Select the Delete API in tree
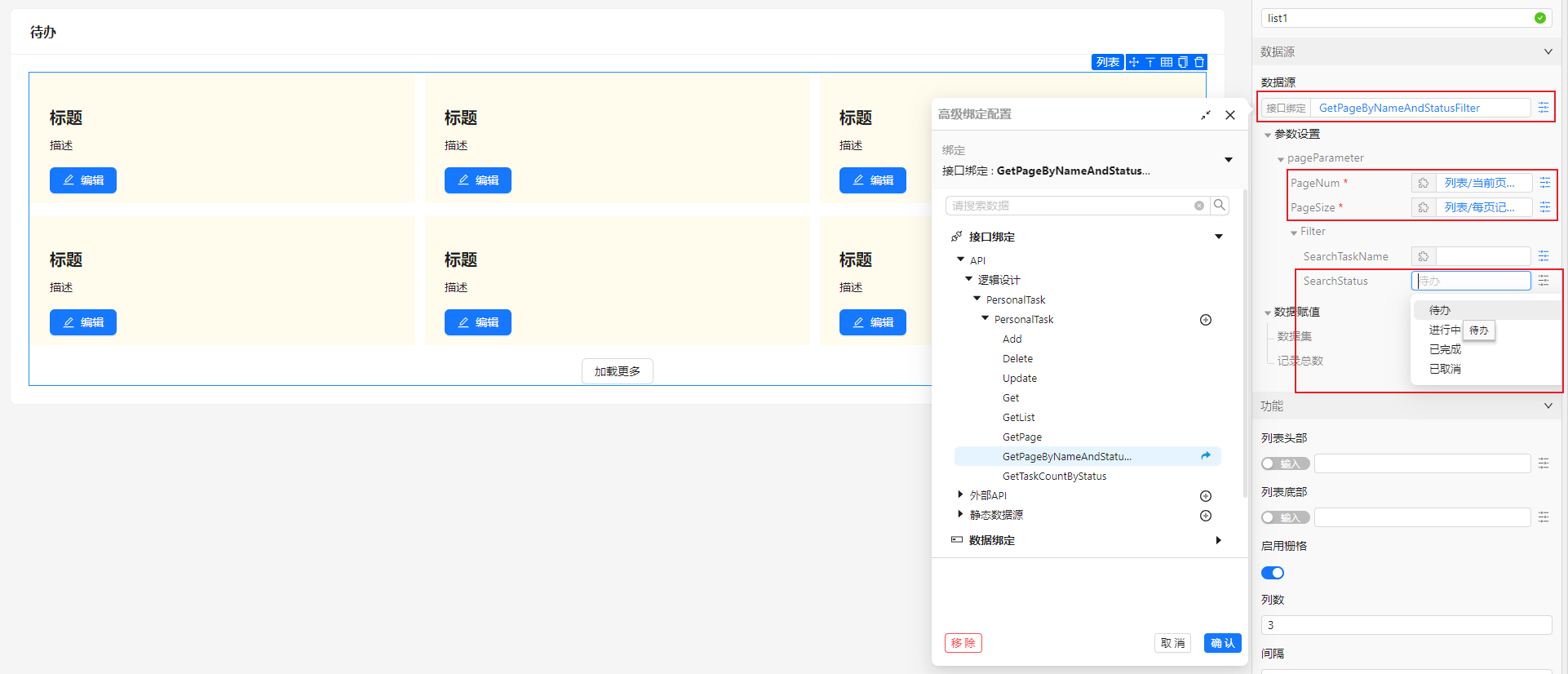Viewport: 1568px width, 674px height. [x=1017, y=359]
